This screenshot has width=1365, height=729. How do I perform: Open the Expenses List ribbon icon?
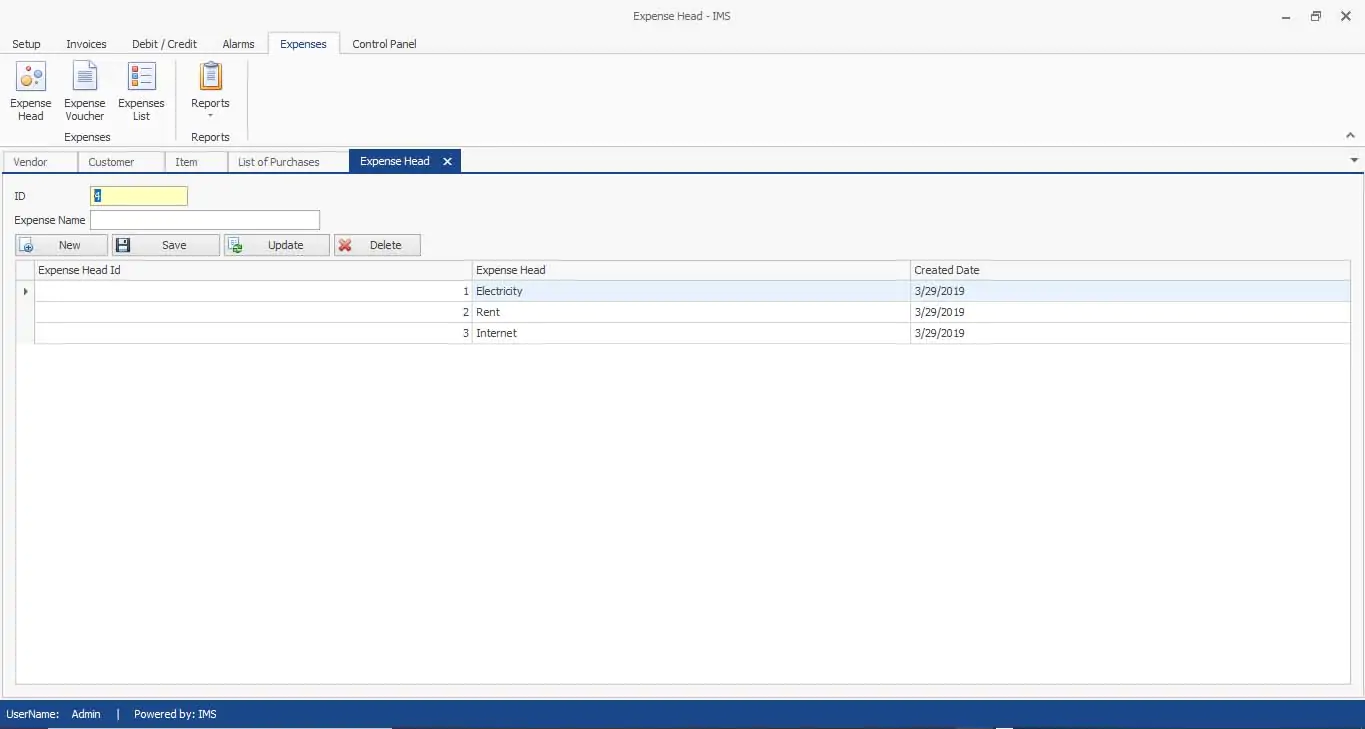(x=141, y=78)
